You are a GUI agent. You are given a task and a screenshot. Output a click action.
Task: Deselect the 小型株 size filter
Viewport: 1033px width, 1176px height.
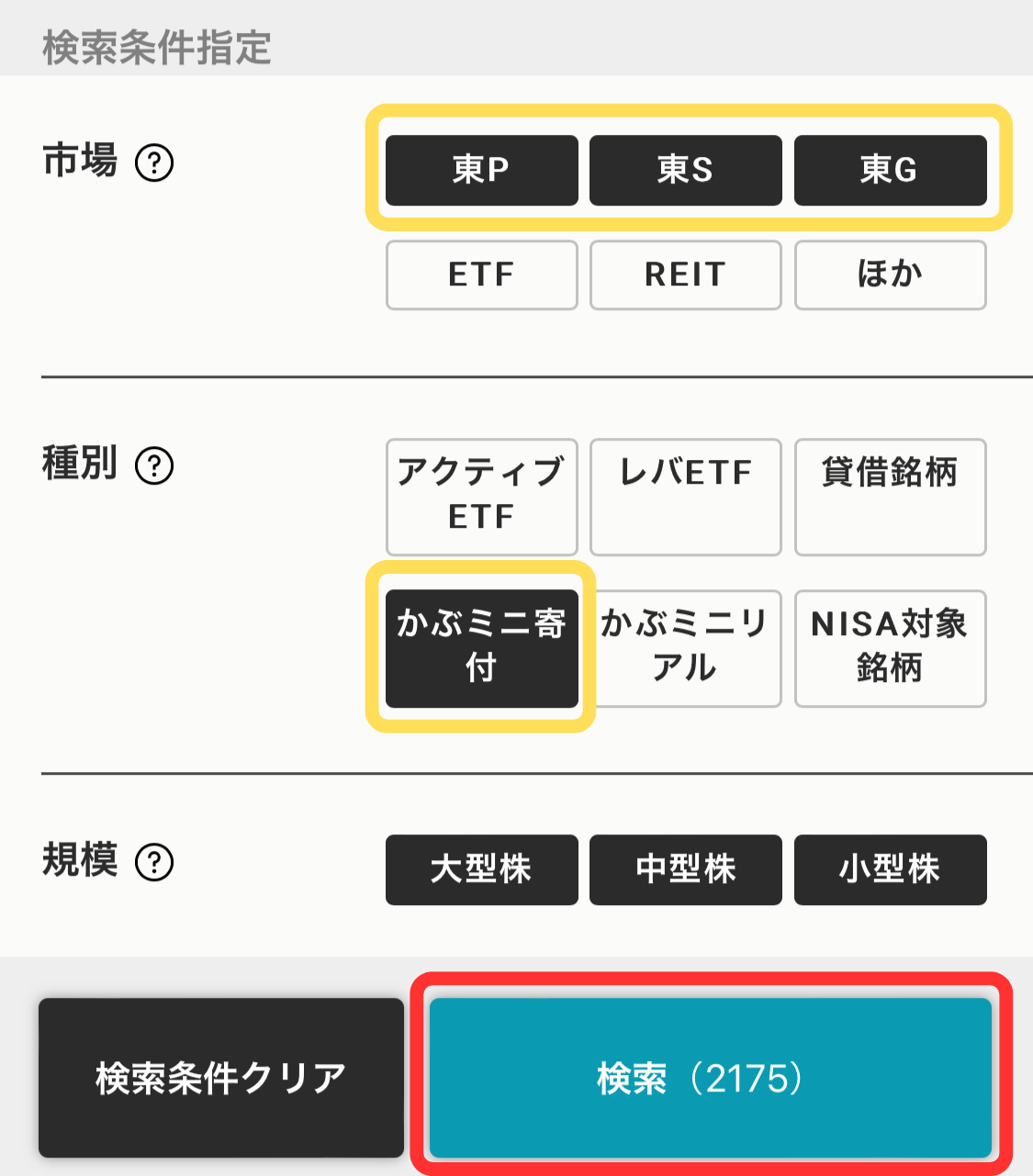[890, 869]
